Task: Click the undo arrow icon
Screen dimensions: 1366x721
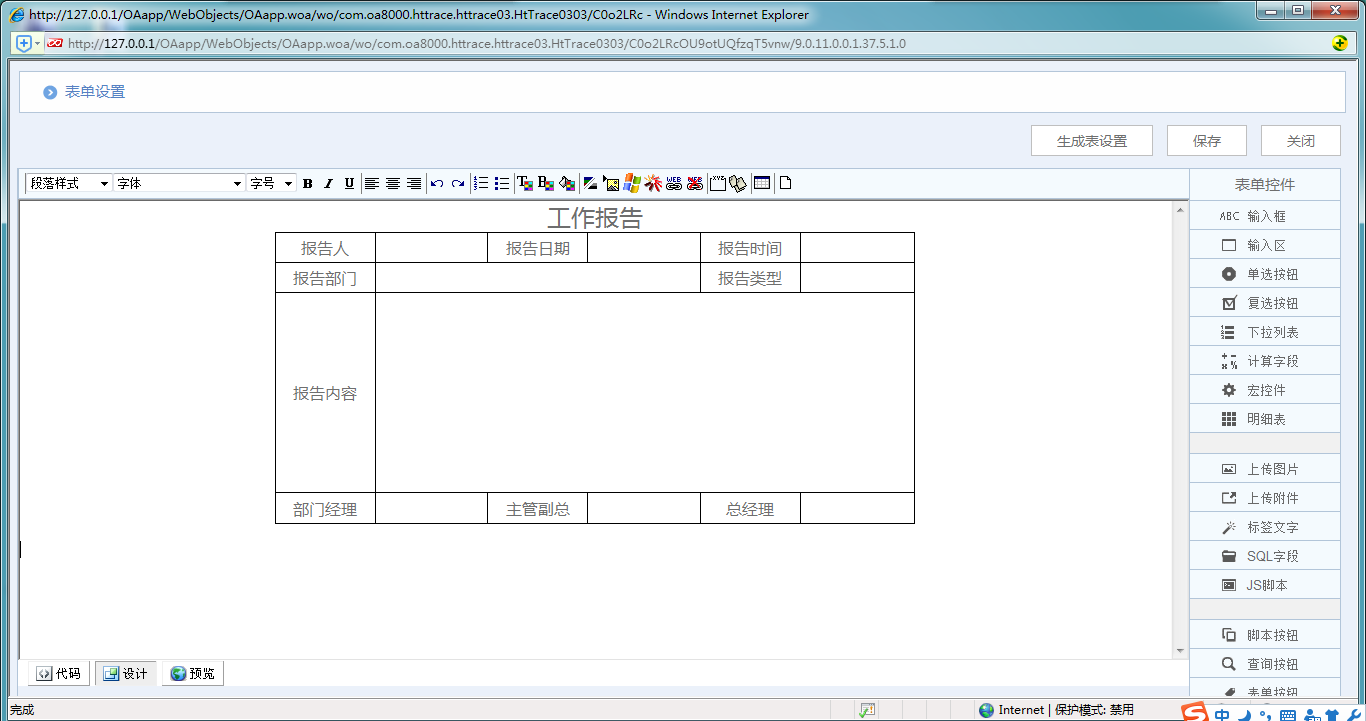Action: coord(437,184)
